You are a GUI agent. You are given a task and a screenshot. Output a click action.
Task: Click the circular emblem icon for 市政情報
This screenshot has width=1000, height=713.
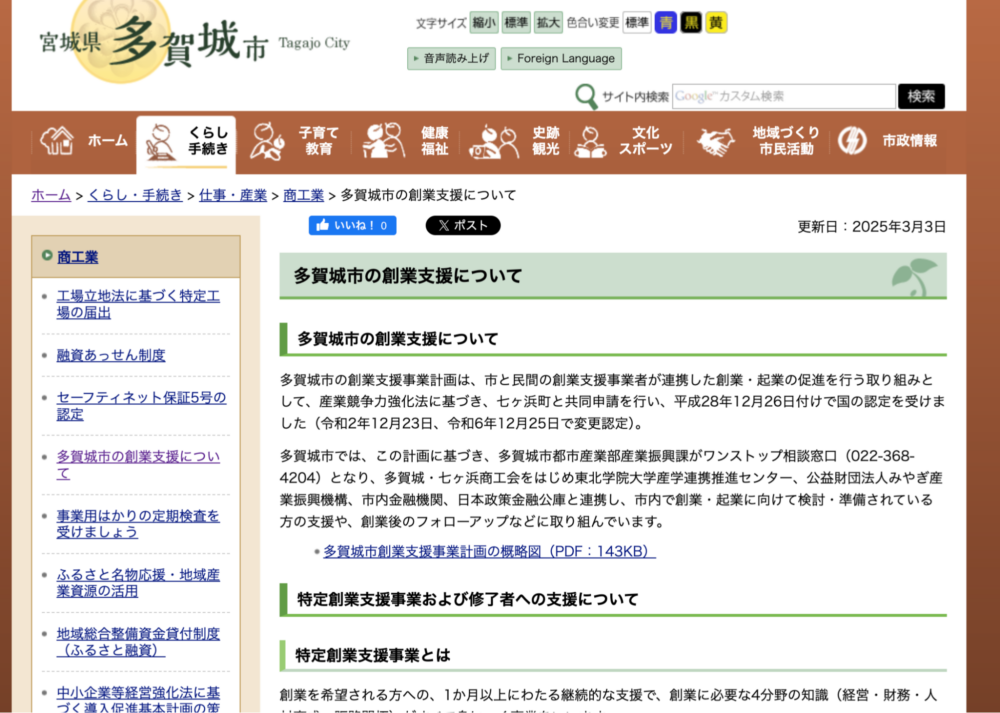852,141
